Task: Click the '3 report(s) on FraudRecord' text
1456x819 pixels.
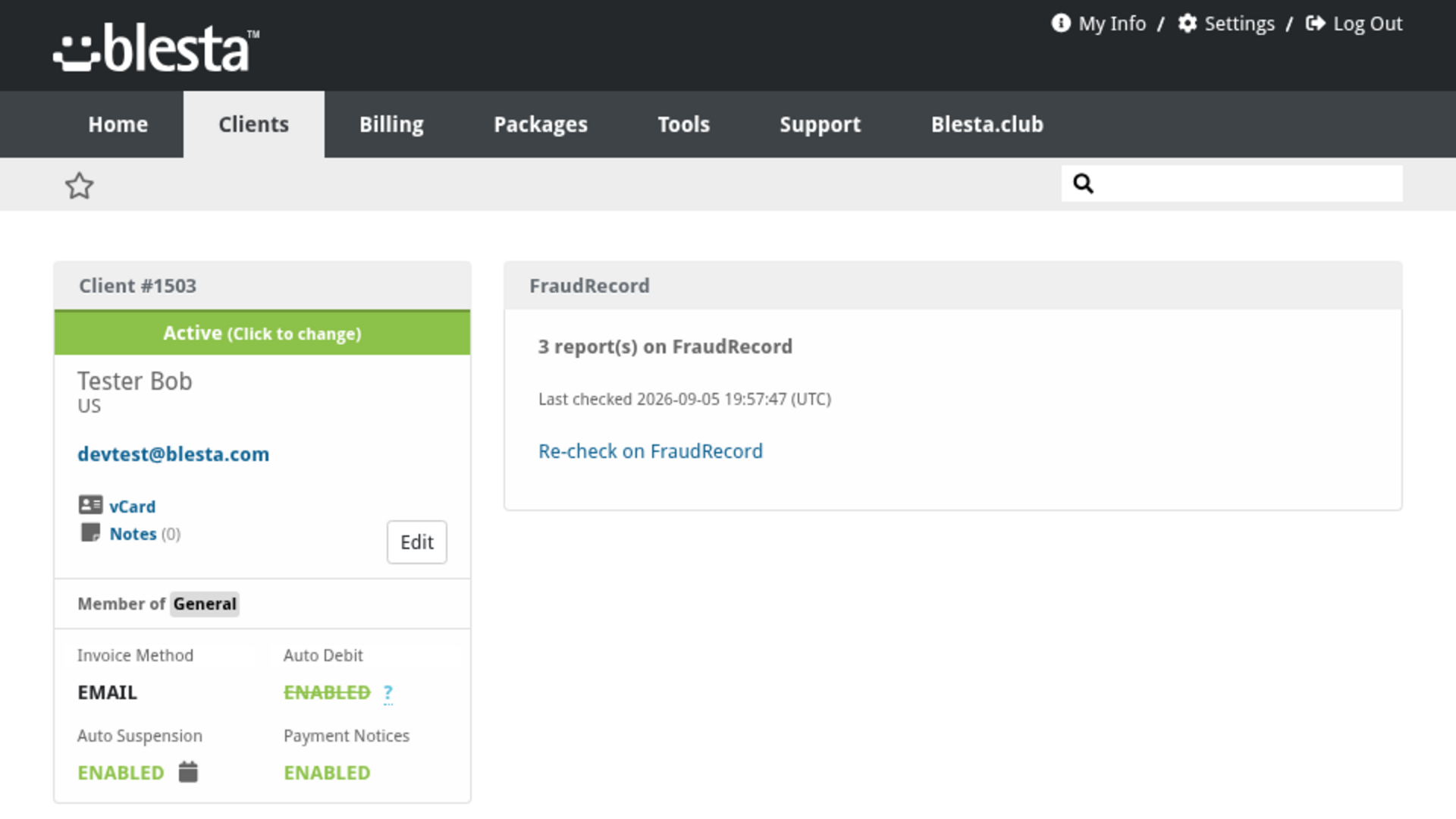Action: point(665,347)
